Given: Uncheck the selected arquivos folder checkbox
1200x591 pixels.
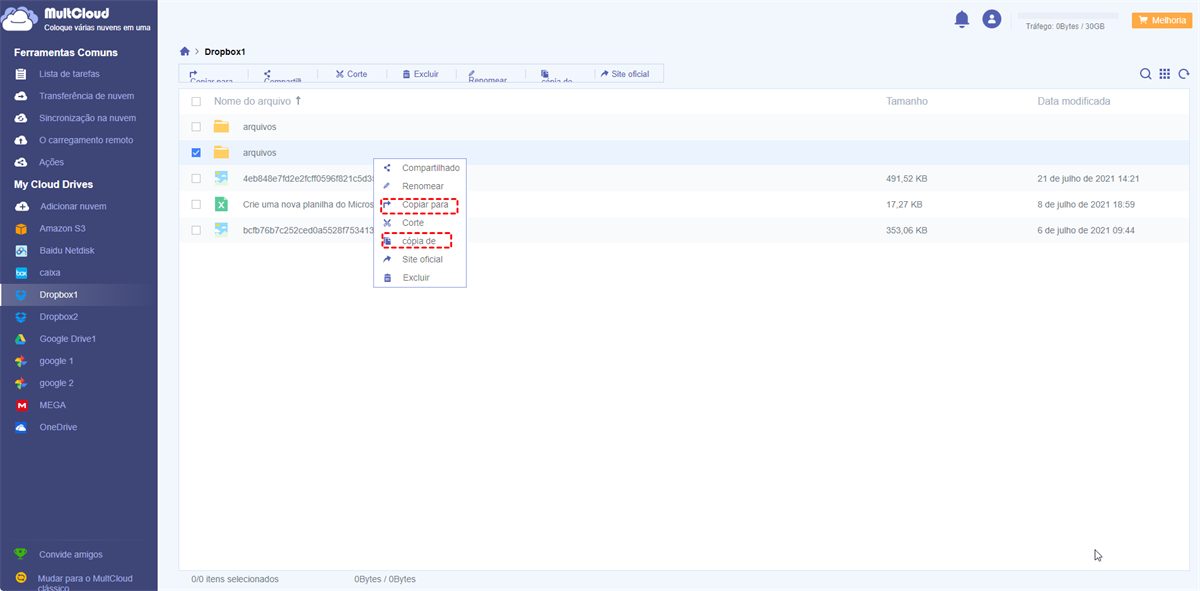Looking at the screenshot, I should (x=196, y=153).
